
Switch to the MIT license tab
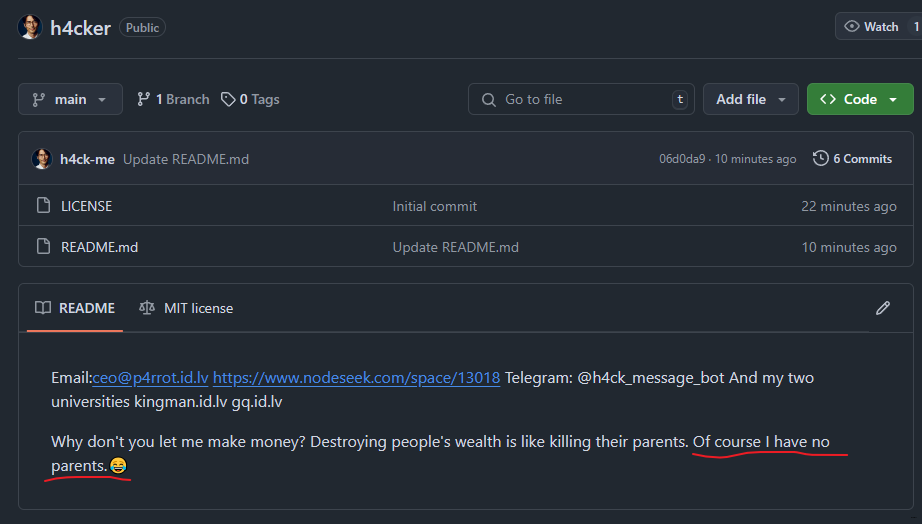point(186,308)
